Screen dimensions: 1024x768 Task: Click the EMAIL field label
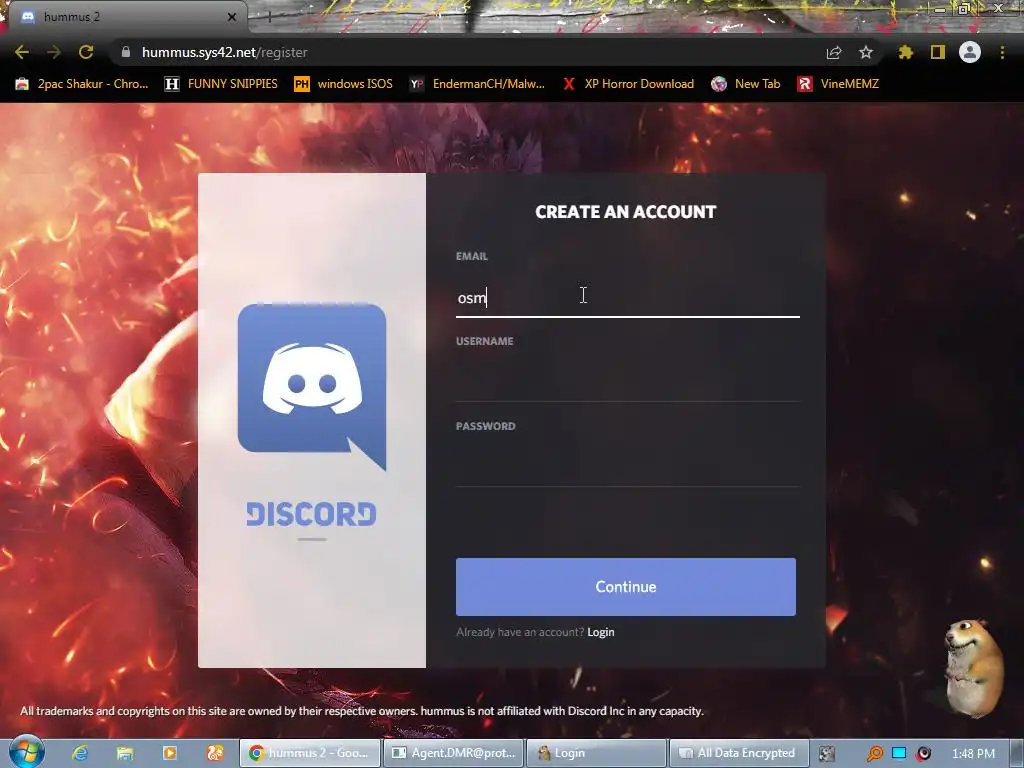[472, 256]
